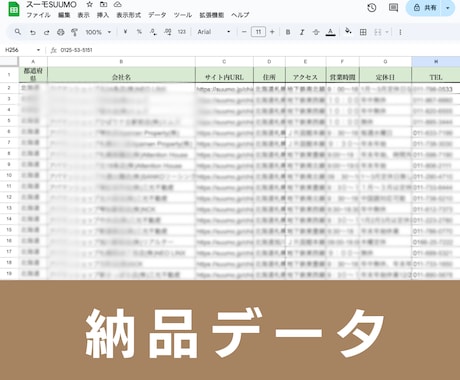This screenshot has height=380, width=460.
Task: Increase font size with plus button
Action: [x=272, y=32]
